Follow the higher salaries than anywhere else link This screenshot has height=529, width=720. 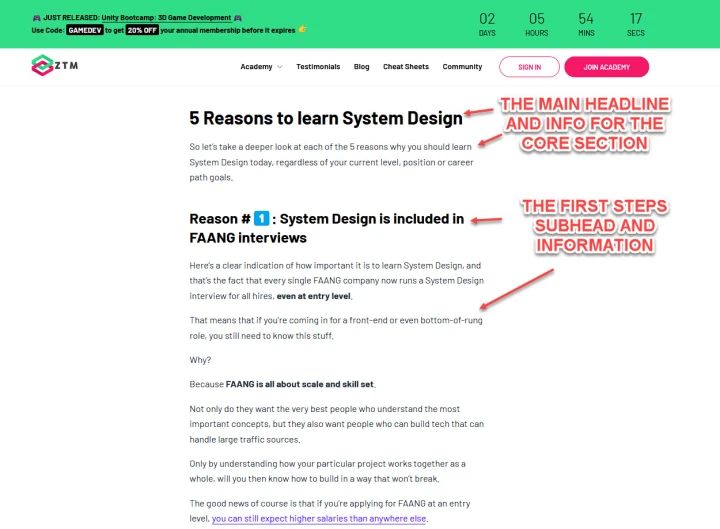[319, 519]
